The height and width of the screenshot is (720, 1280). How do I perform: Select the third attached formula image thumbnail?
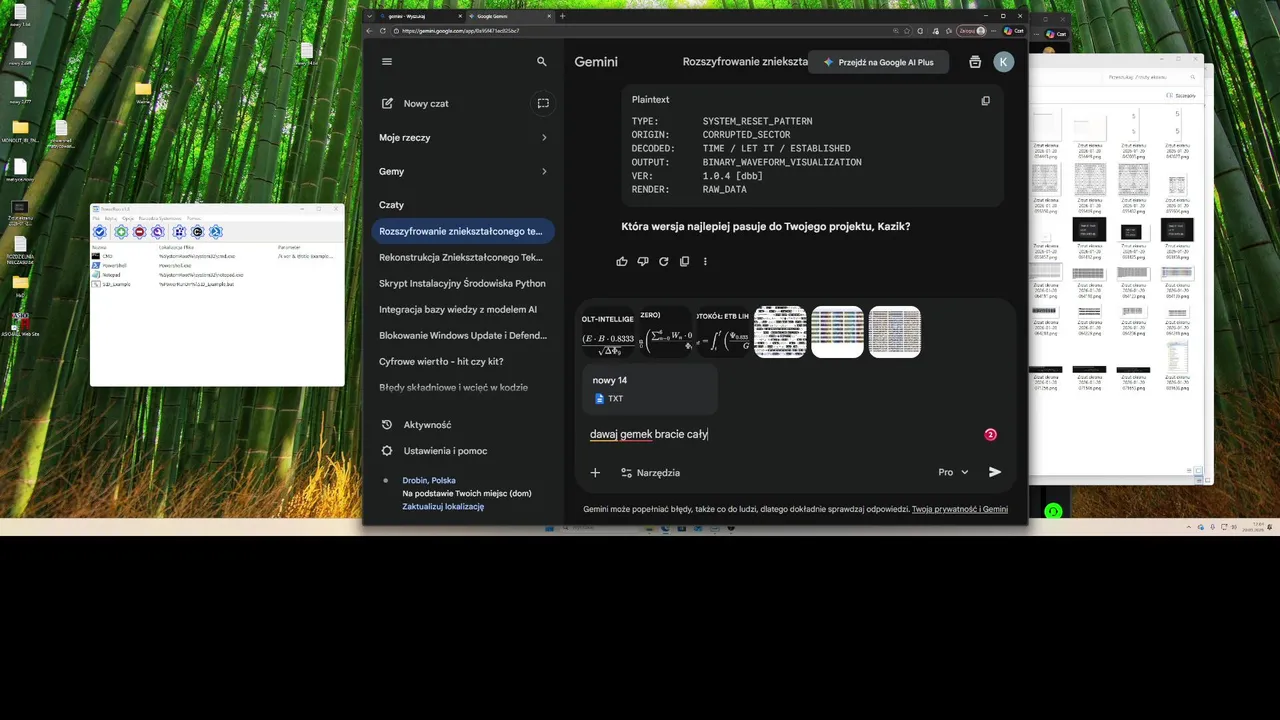[x=723, y=332]
